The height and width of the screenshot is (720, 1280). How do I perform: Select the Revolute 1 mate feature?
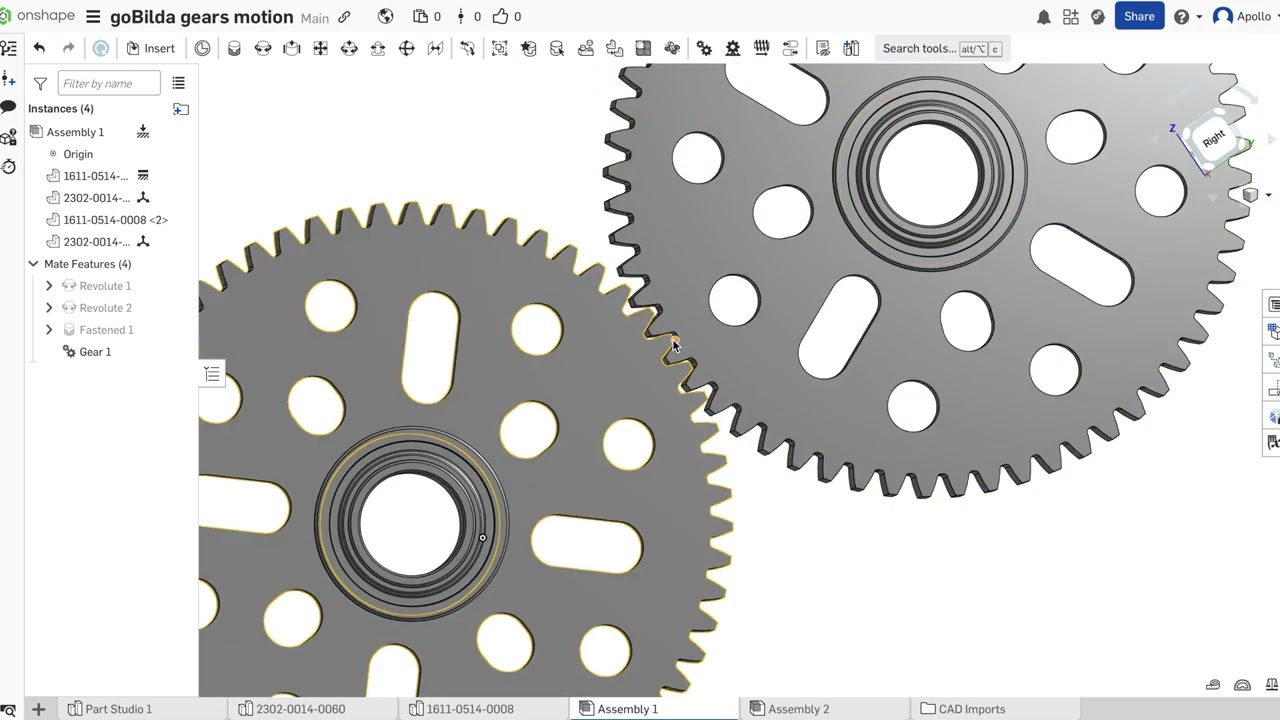[x=105, y=286]
